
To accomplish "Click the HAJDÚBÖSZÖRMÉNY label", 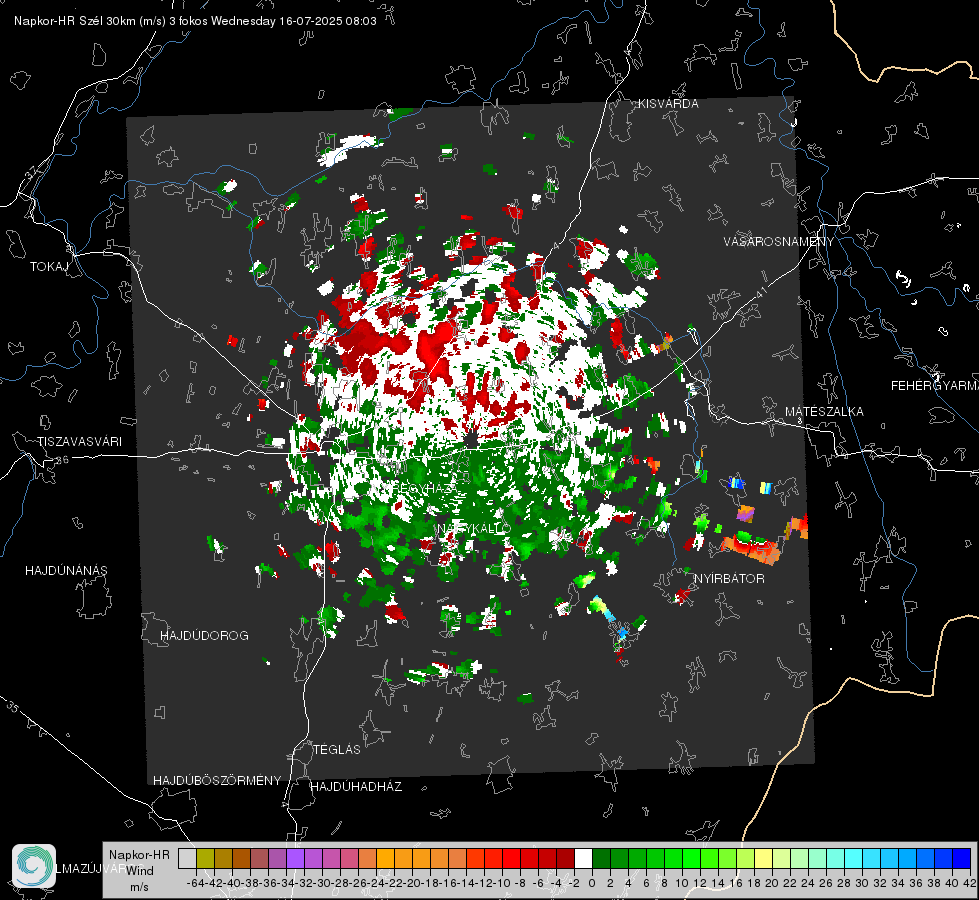I will (217, 781).
